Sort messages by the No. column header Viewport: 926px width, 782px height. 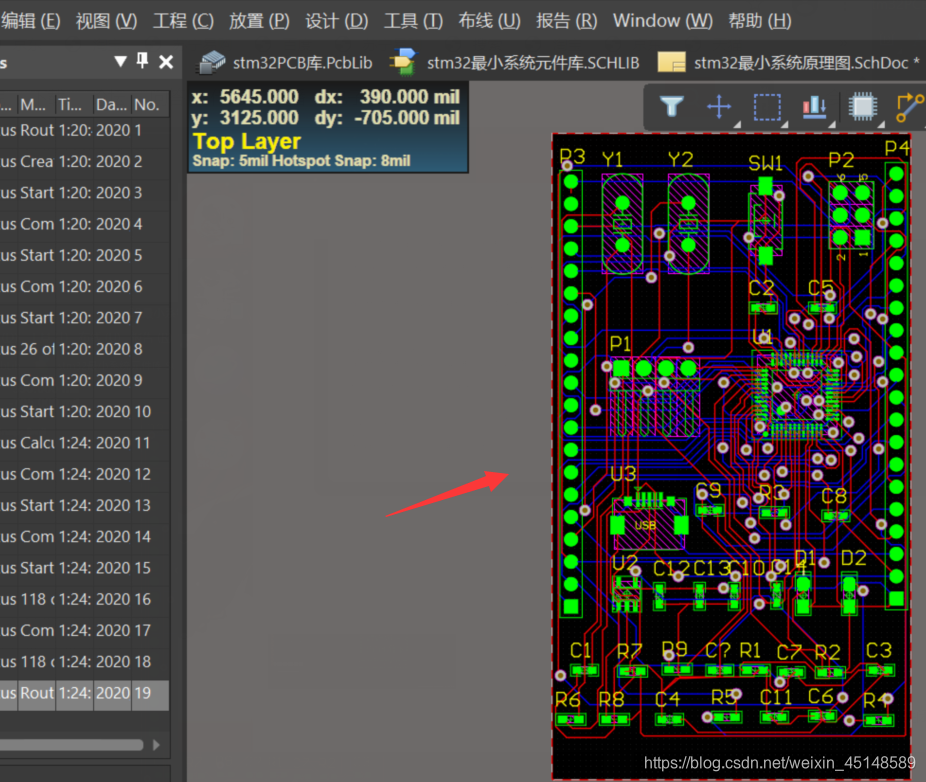(146, 104)
